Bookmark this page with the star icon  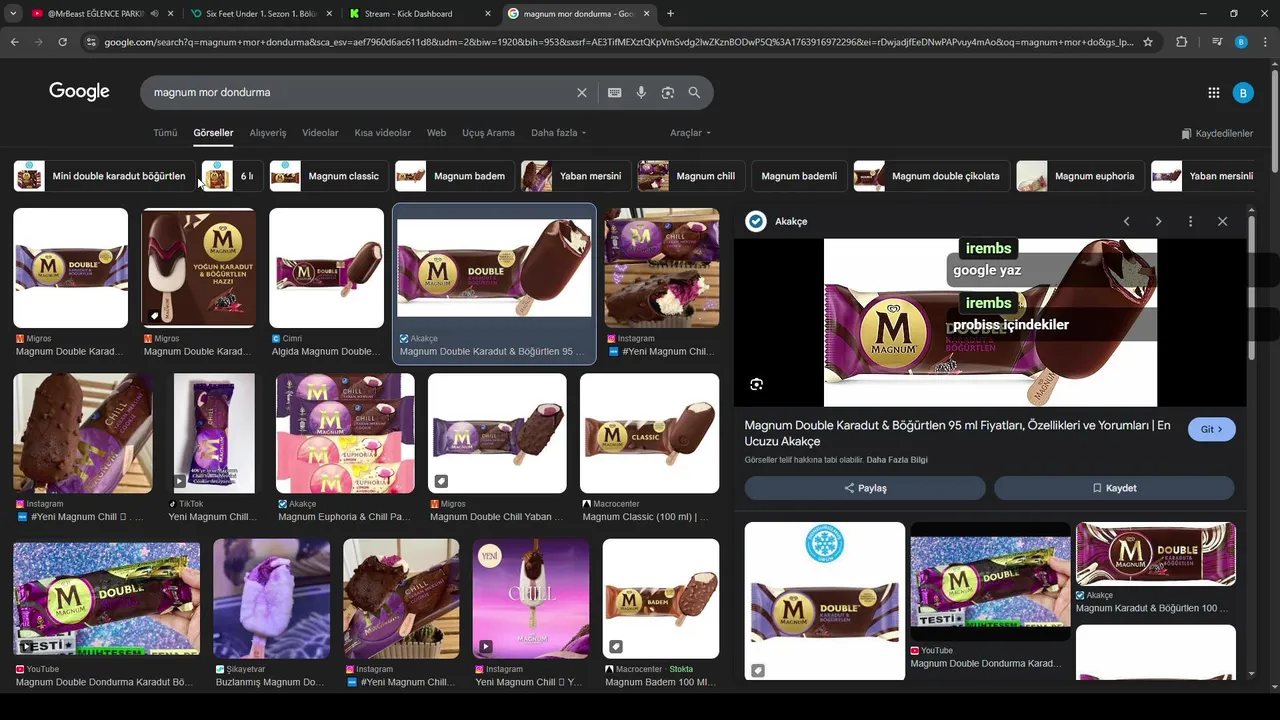(1148, 42)
